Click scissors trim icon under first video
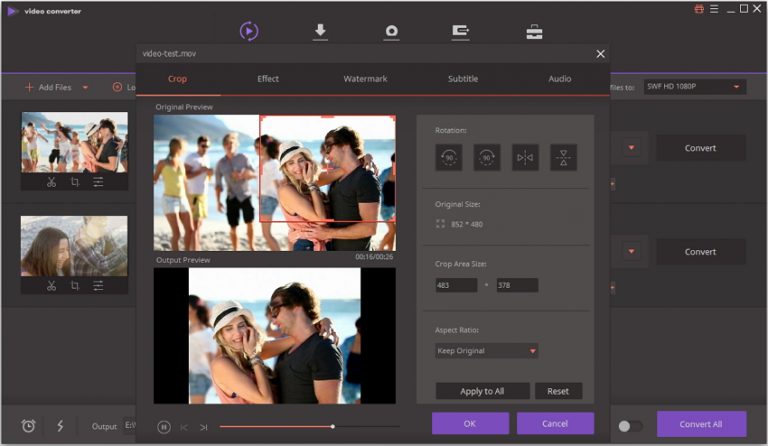The height and width of the screenshot is (446, 768). point(51,182)
